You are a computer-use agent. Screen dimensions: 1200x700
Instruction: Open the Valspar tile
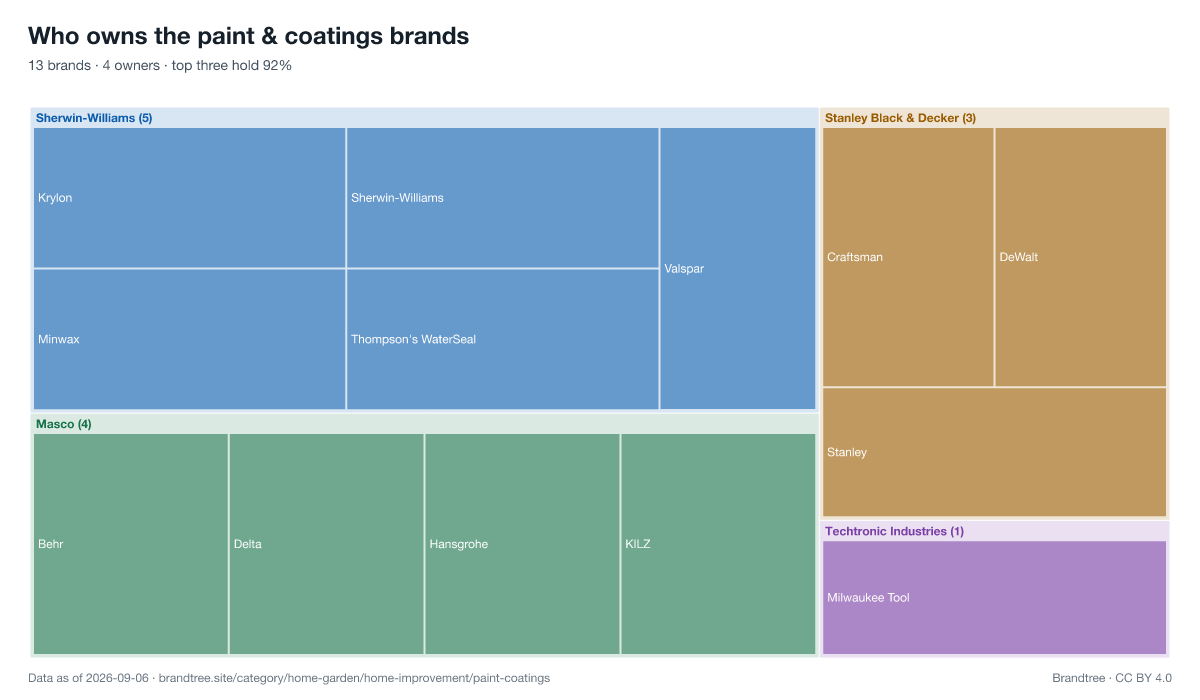click(738, 269)
